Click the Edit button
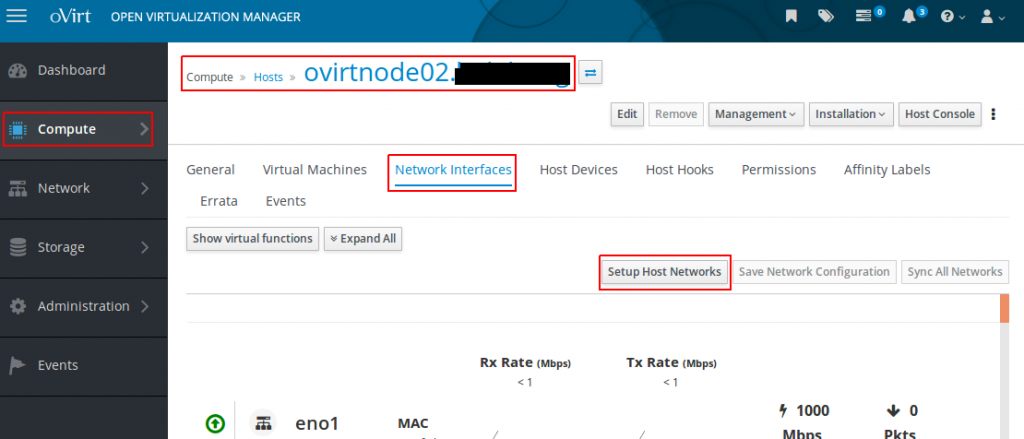Screen dimensions: 1024x439 (627, 114)
